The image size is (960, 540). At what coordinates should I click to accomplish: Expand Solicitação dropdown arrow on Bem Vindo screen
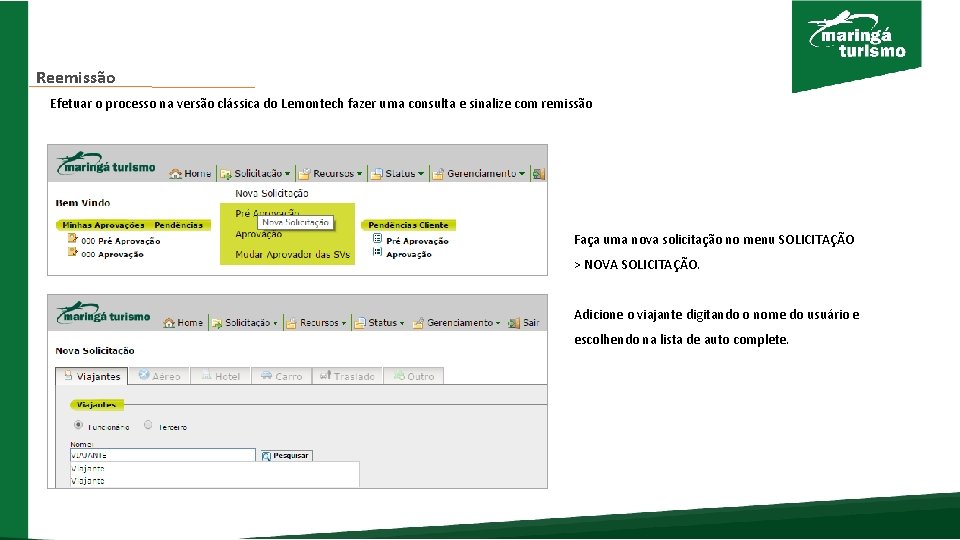287,174
